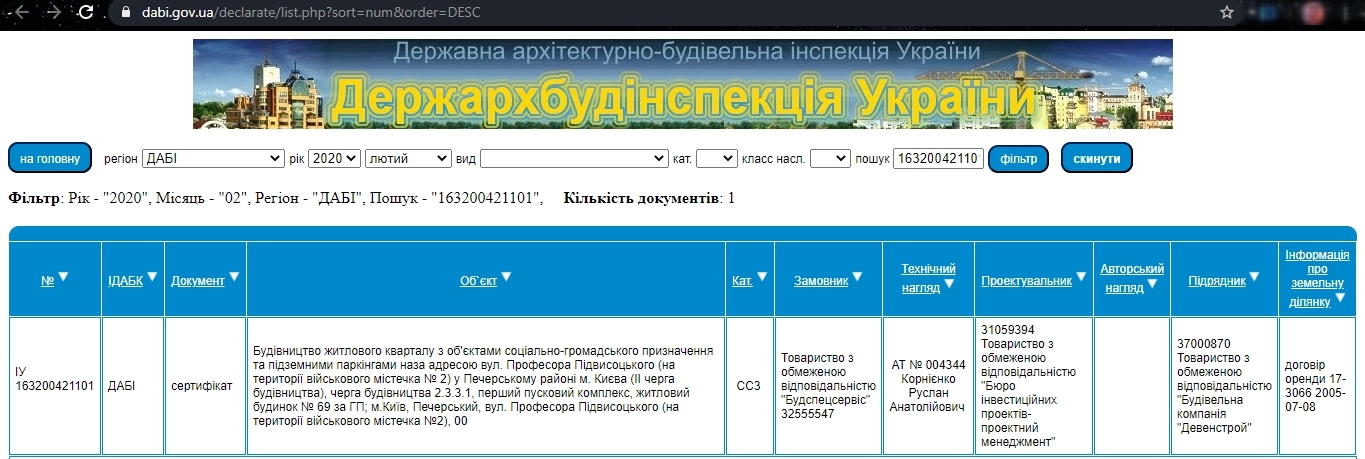Click sort triangle beside Кат. column

click(762, 277)
